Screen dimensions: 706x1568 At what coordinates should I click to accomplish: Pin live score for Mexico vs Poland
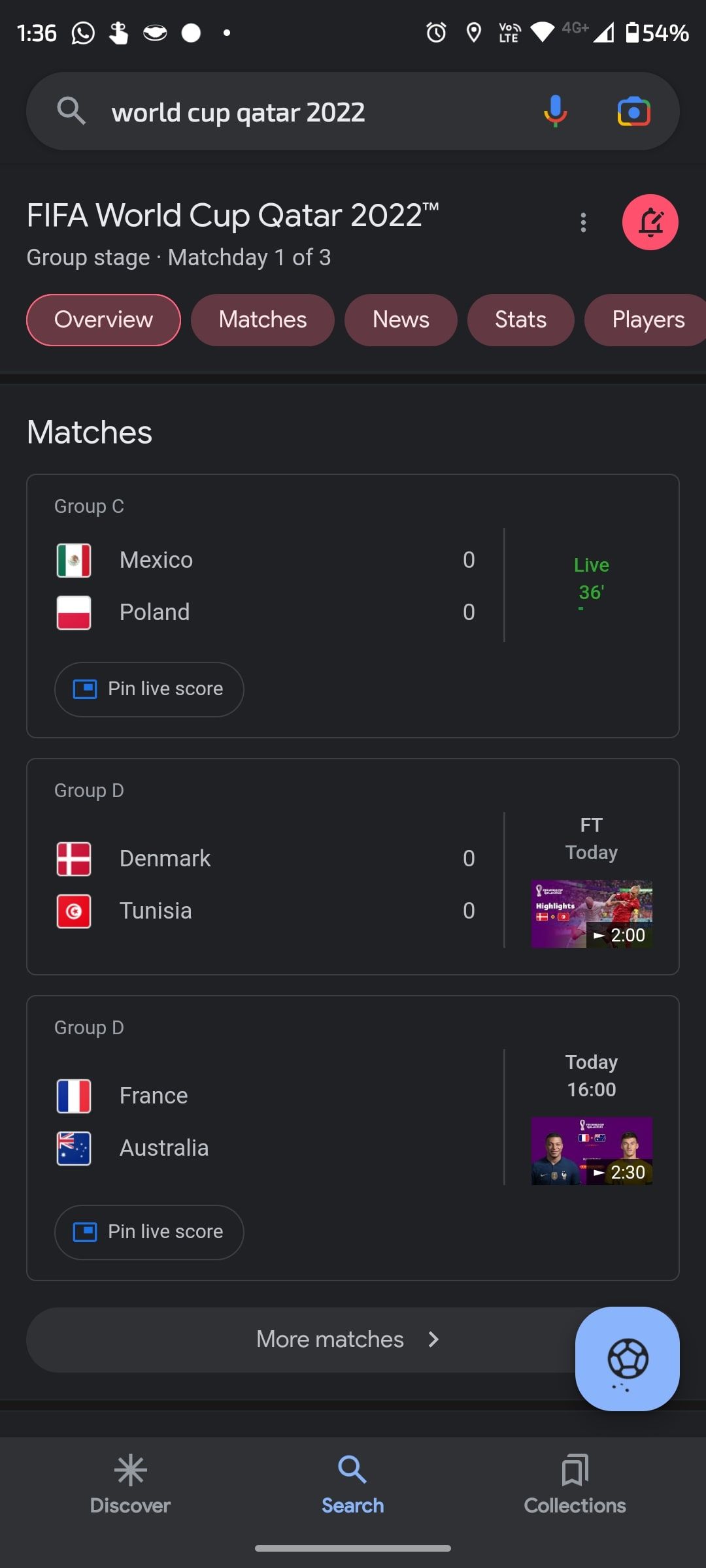pyautogui.click(x=149, y=689)
